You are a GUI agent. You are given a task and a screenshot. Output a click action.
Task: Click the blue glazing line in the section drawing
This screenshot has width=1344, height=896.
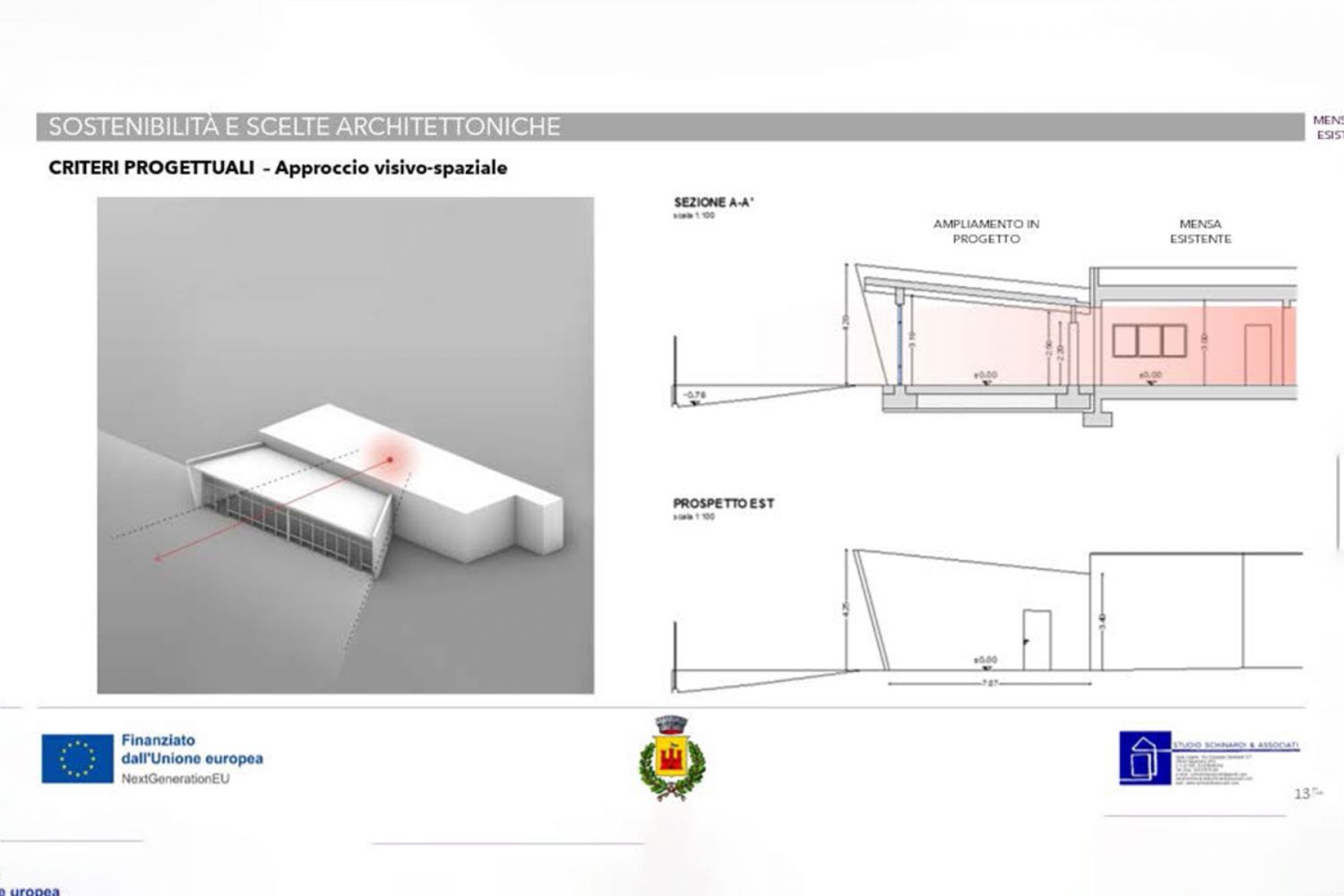pyautogui.click(x=900, y=341)
